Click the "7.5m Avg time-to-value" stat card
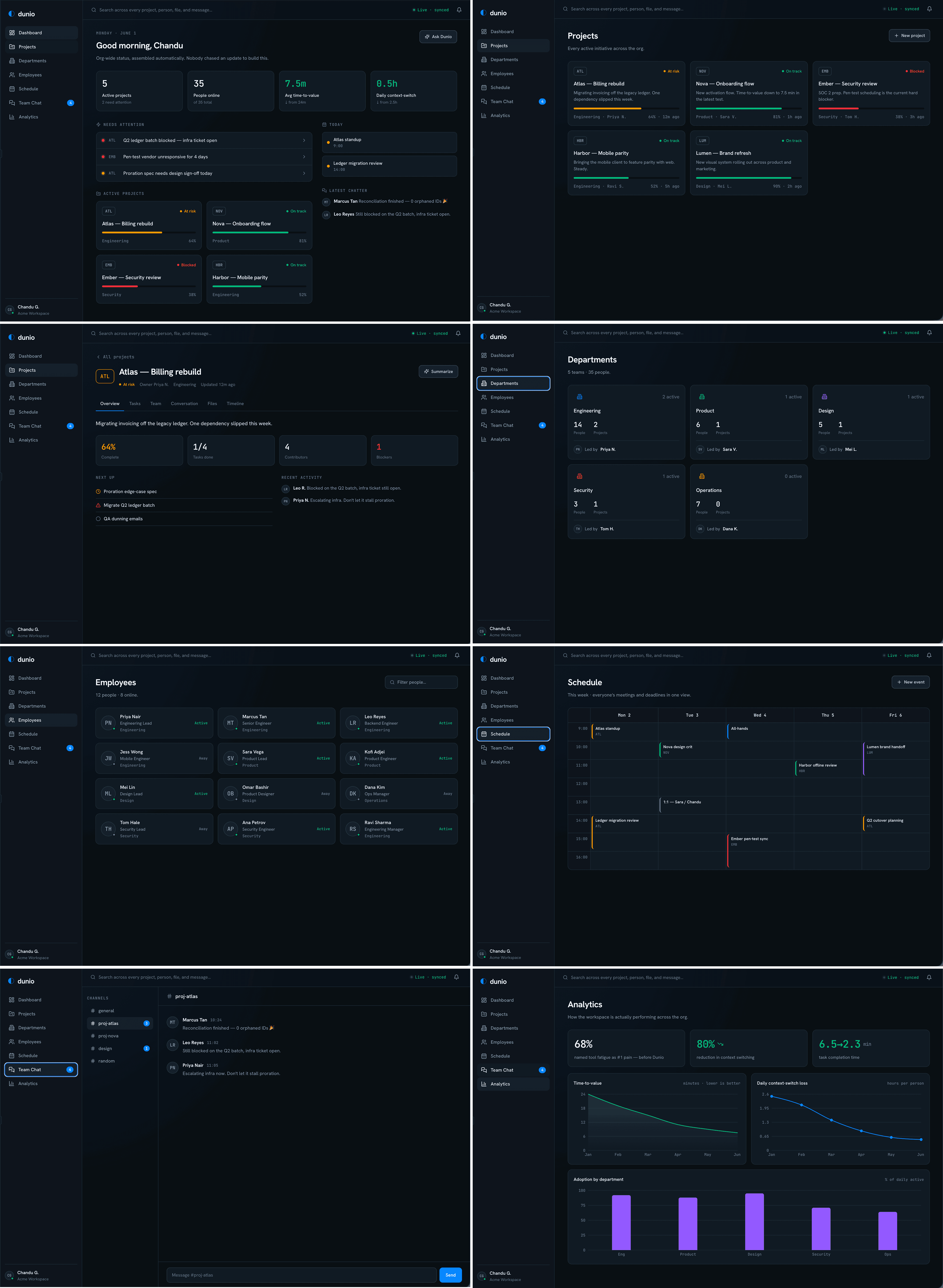This screenshot has height=1288, width=943. click(x=322, y=91)
